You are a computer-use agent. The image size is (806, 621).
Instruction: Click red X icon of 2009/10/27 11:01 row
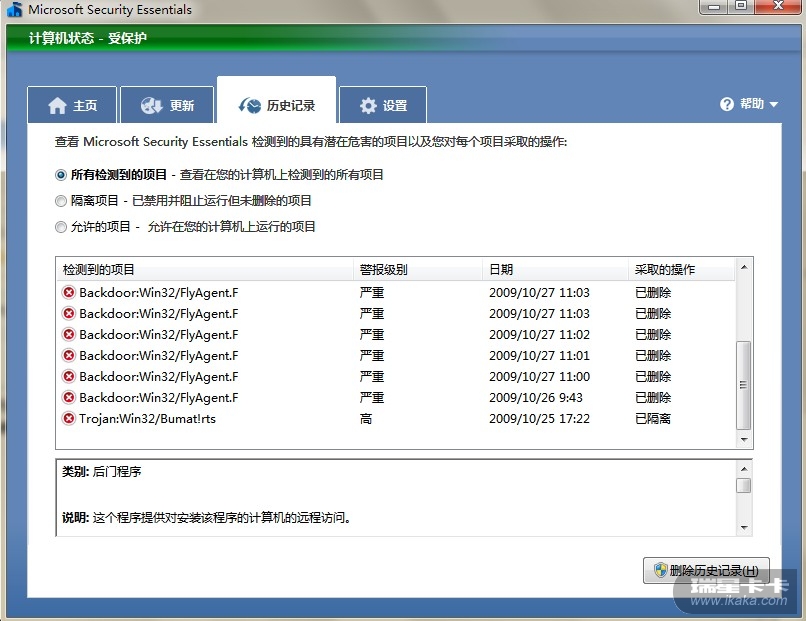click(x=68, y=355)
